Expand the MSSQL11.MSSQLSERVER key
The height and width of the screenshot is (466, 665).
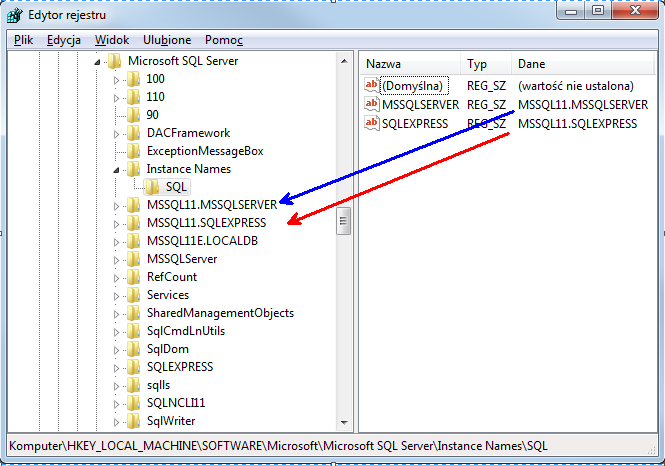[116, 206]
